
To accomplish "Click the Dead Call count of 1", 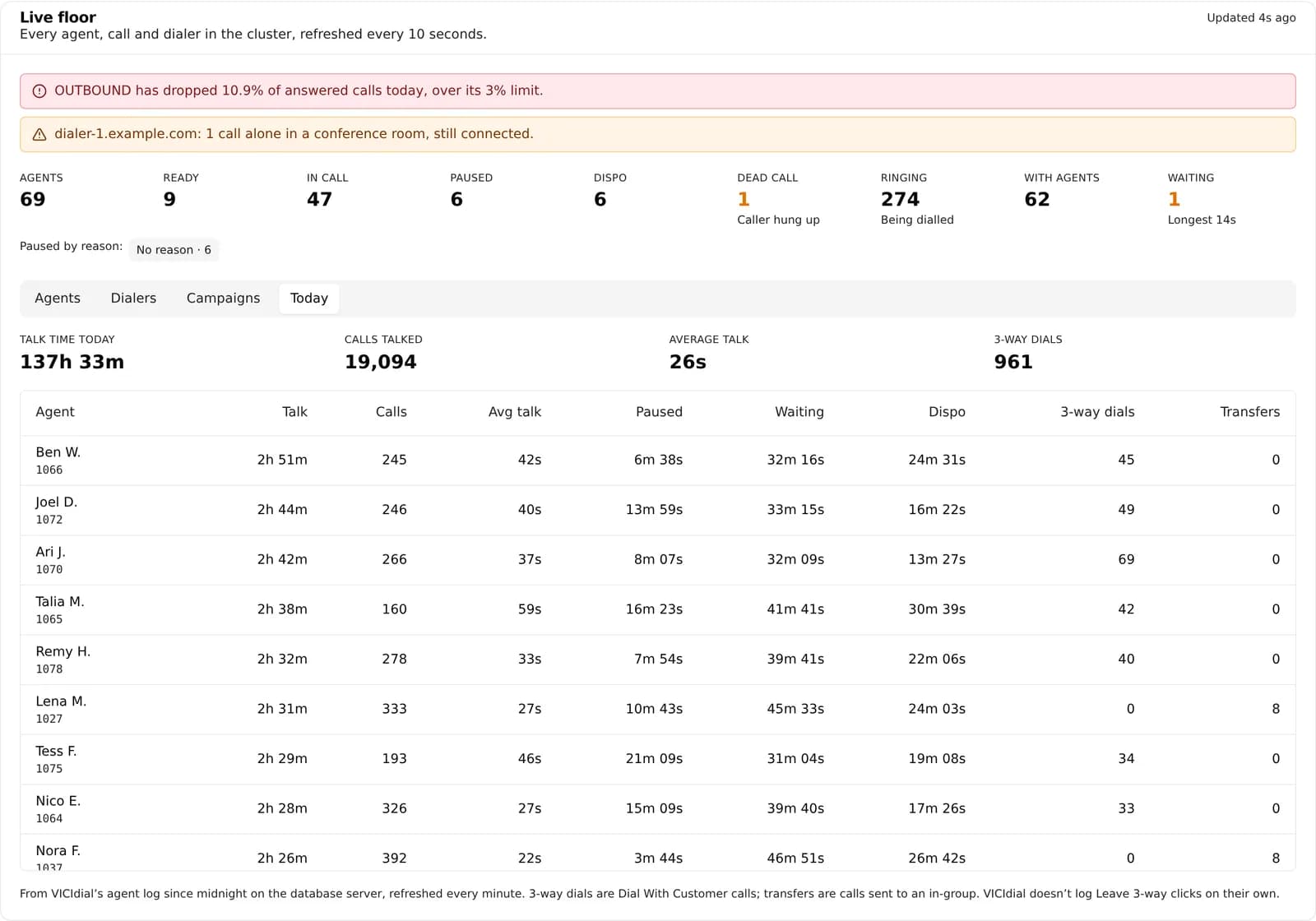I will coord(744,200).
